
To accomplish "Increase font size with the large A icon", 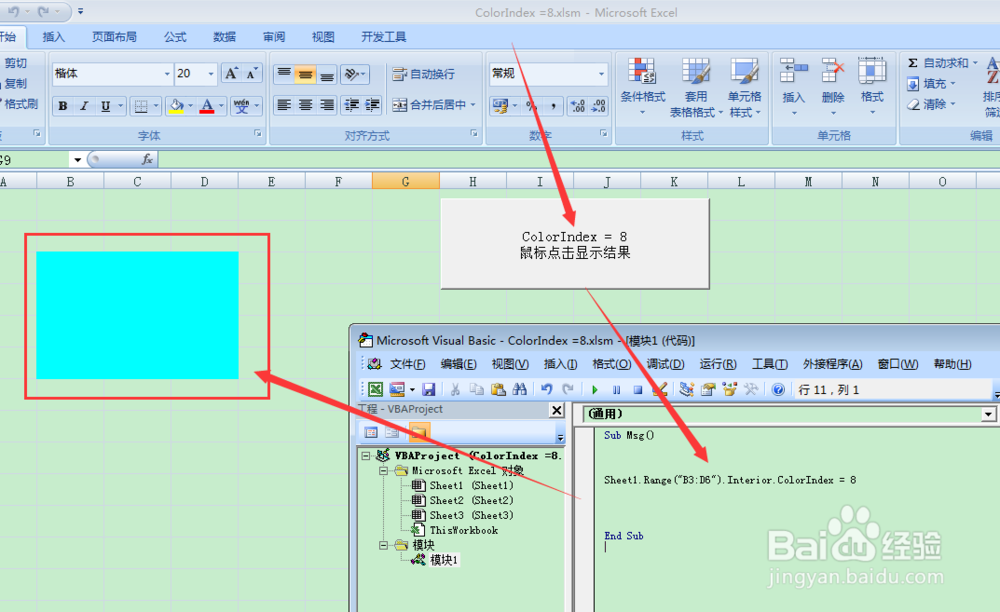I will [232, 74].
